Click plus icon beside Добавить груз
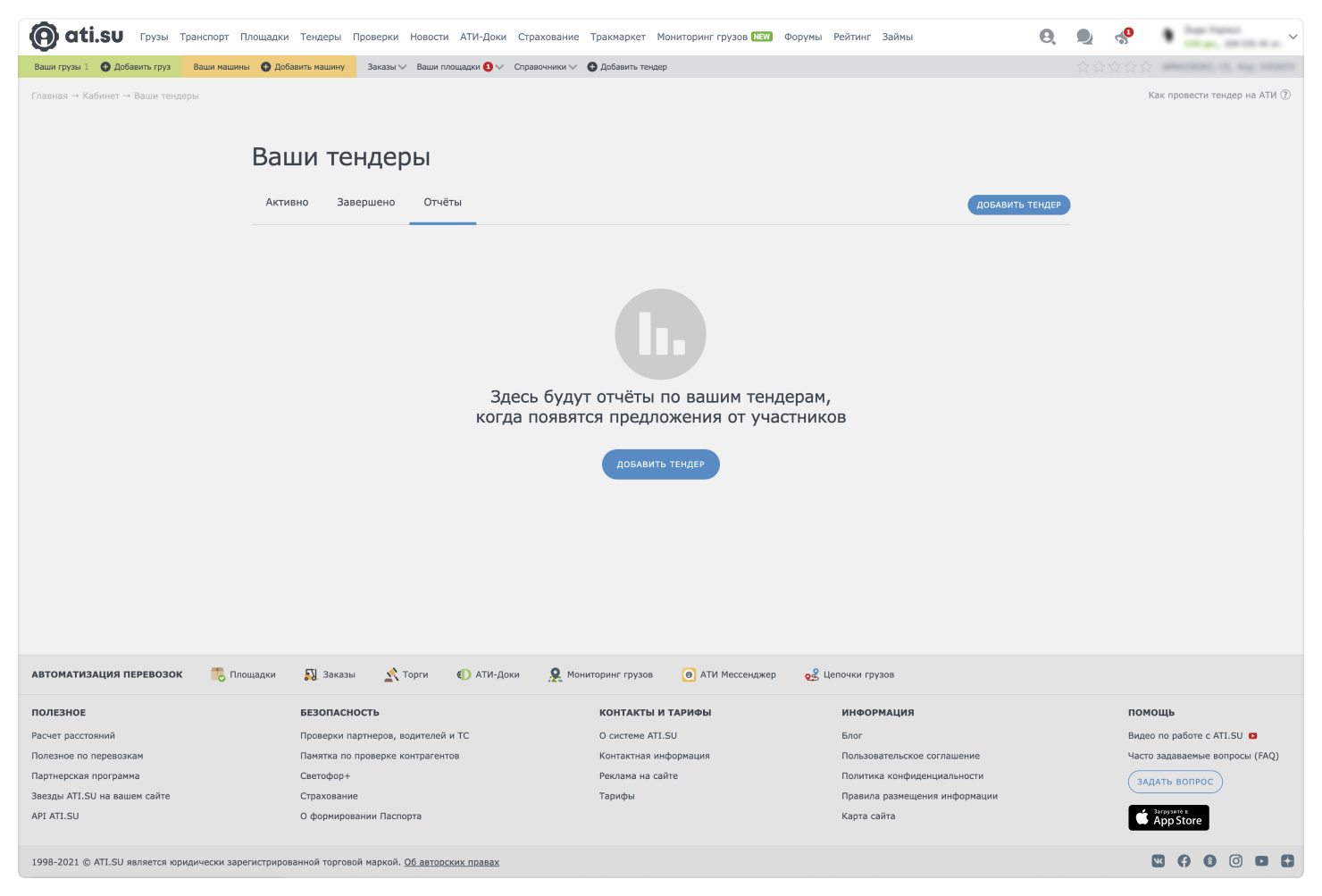This screenshot has height=896, width=1322. (x=105, y=67)
